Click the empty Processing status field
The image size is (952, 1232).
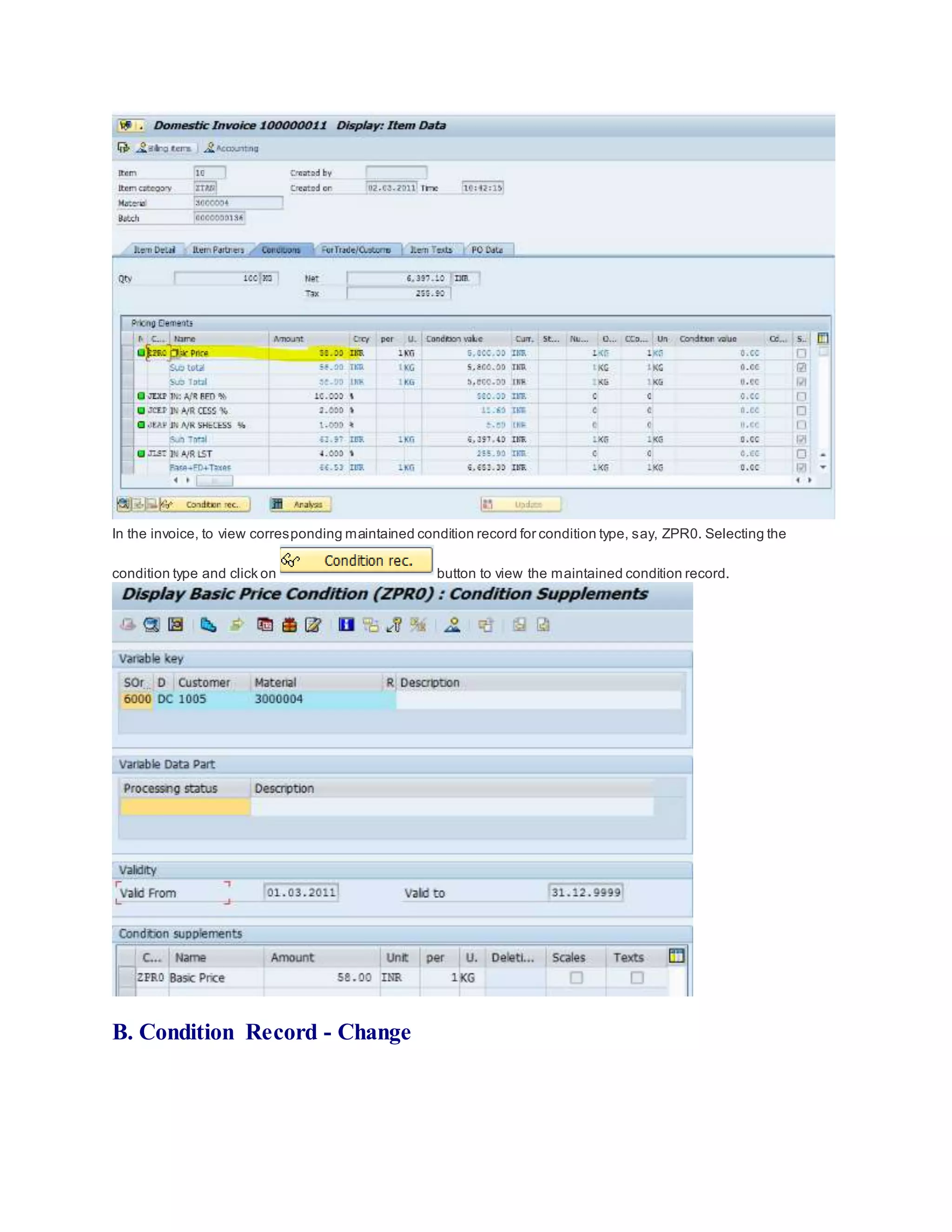point(185,806)
